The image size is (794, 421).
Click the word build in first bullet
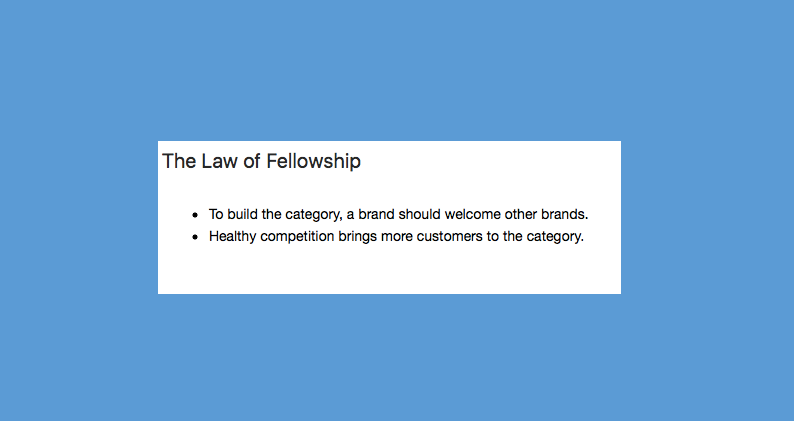click(242, 214)
